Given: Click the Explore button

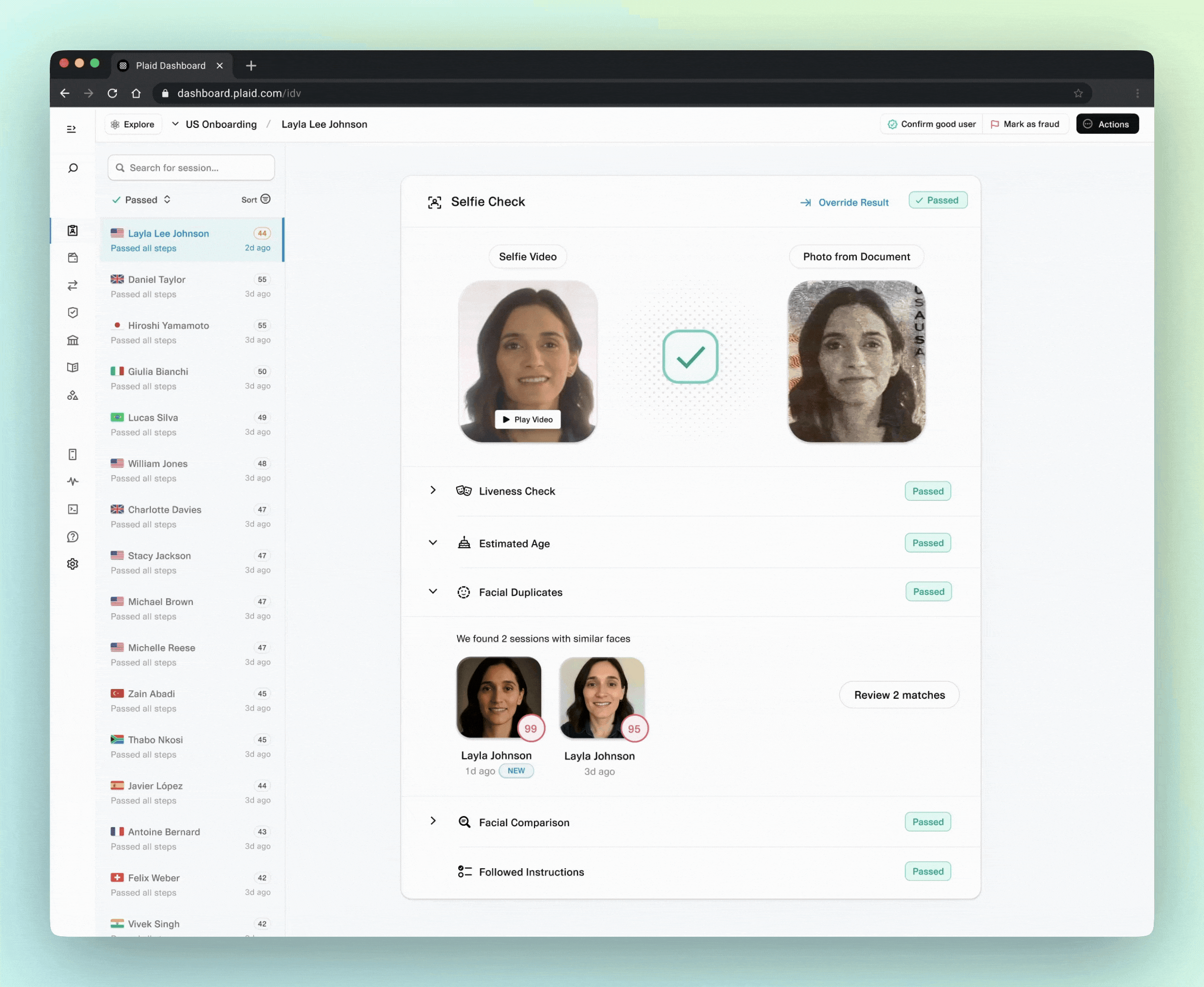Looking at the screenshot, I should pyautogui.click(x=133, y=124).
